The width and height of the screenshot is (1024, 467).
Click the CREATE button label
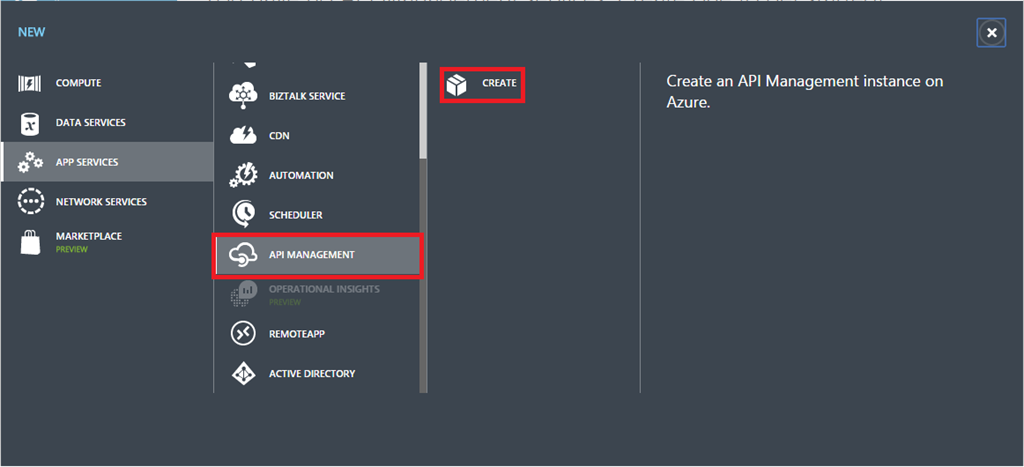[x=499, y=84]
